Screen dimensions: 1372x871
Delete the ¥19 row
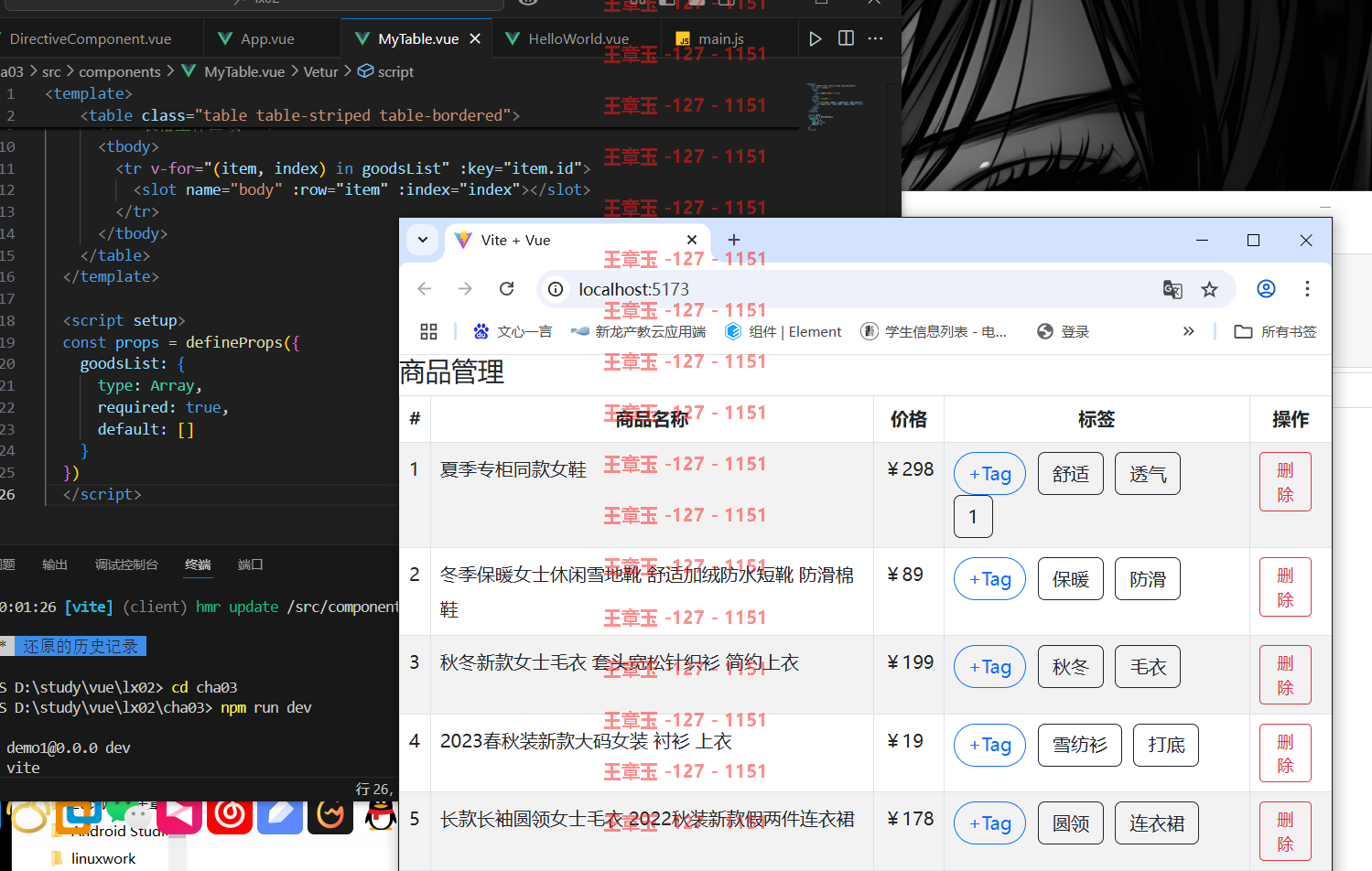tap(1285, 753)
